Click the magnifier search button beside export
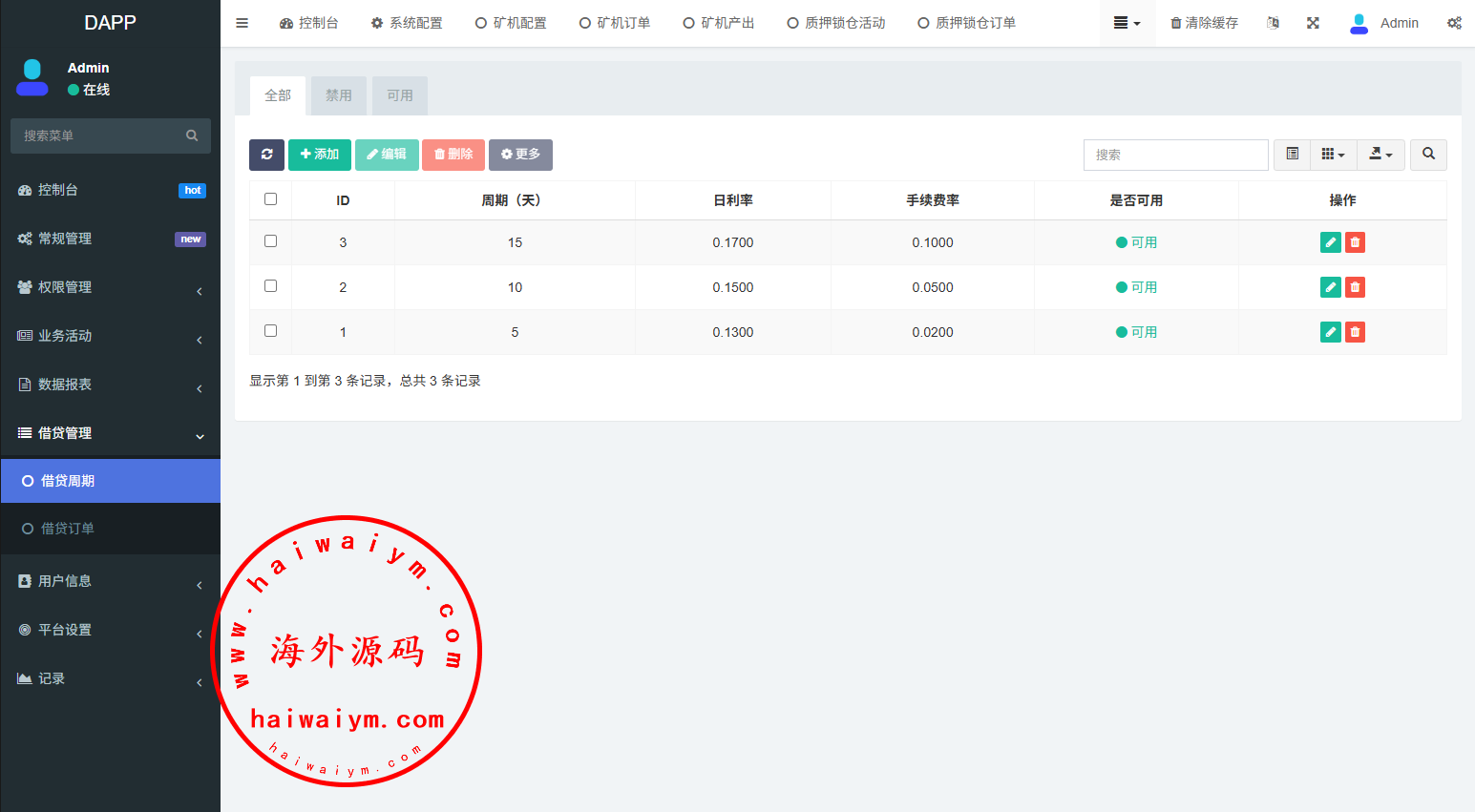 [1428, 155]
